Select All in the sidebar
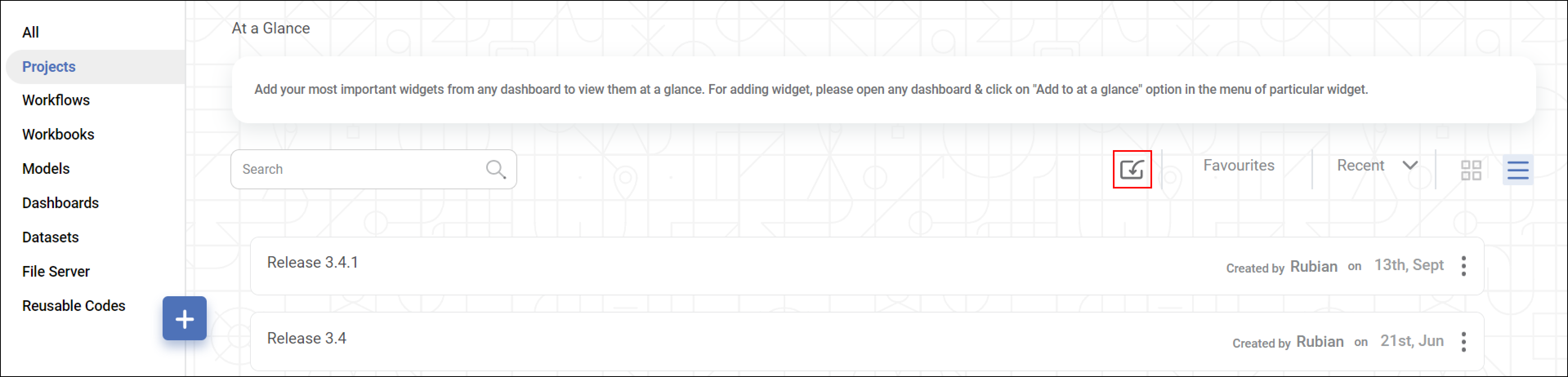 [30, 32]
